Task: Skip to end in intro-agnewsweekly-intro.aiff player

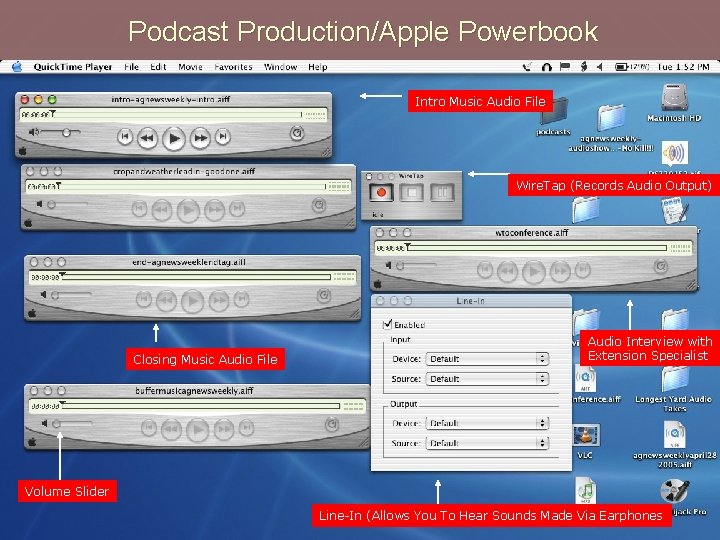Action: pos(223,136)
